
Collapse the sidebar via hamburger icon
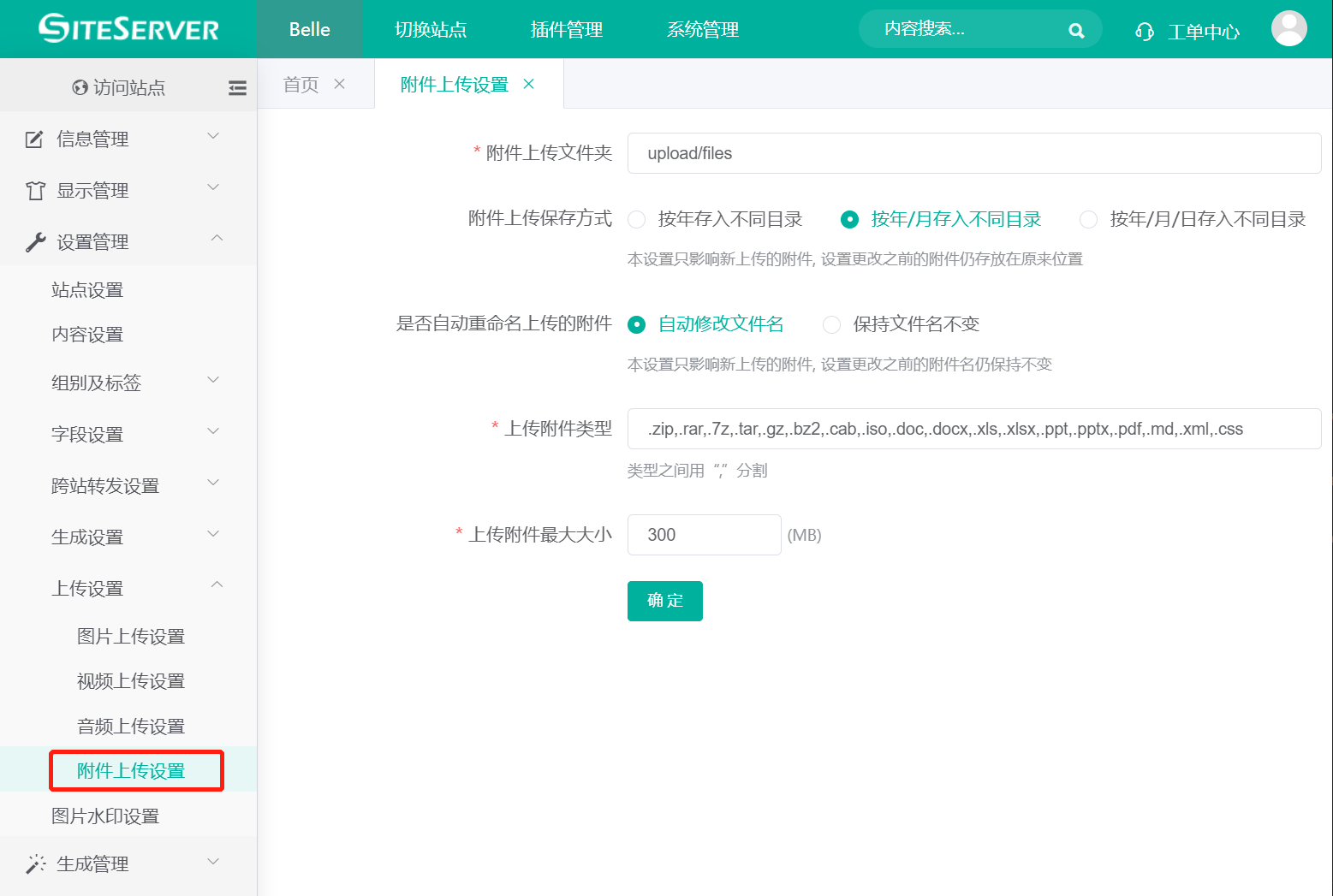[x=237, y=86]
